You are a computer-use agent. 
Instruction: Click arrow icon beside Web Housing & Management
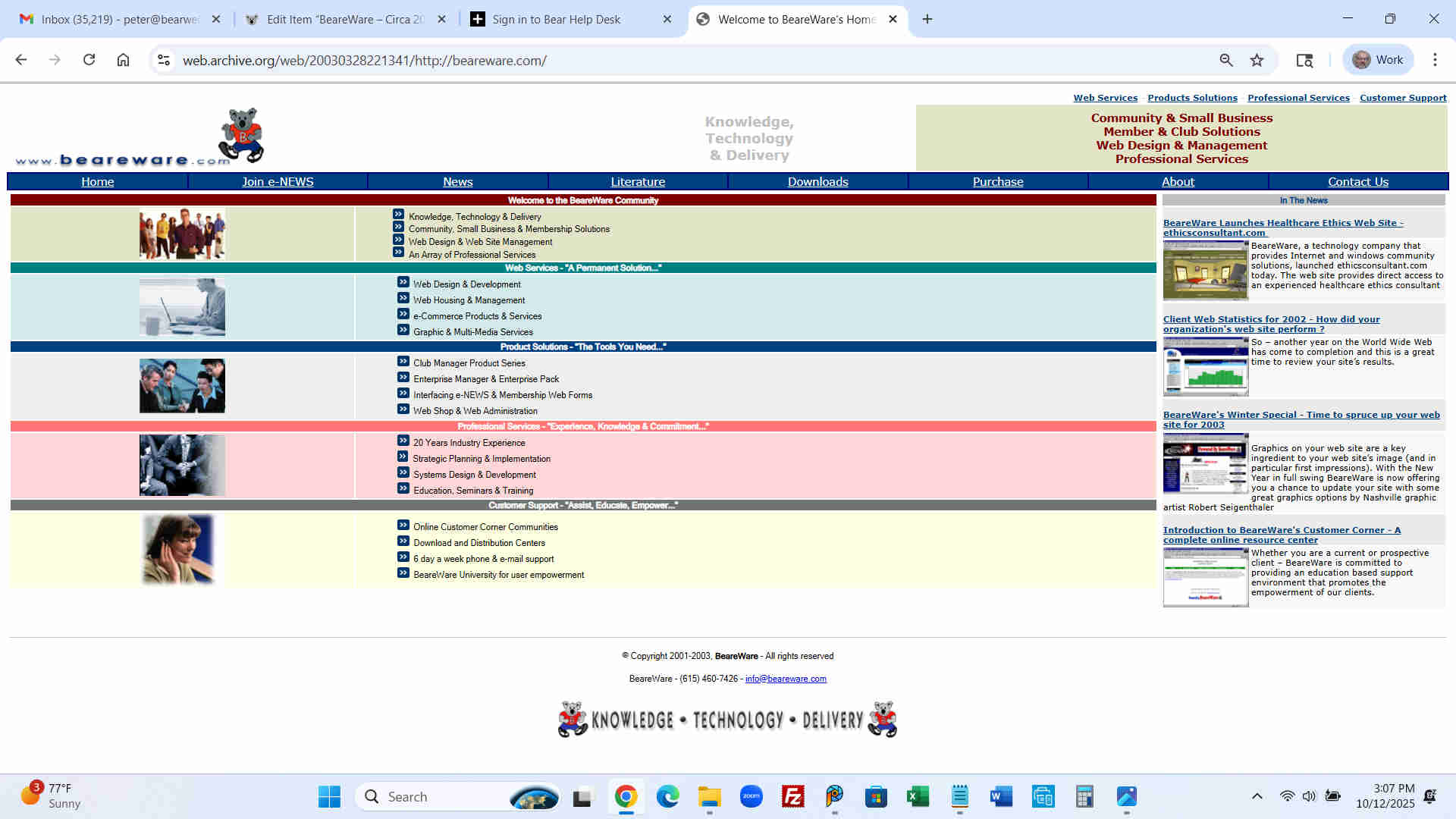pyautogui.click(x=403, y=298)
